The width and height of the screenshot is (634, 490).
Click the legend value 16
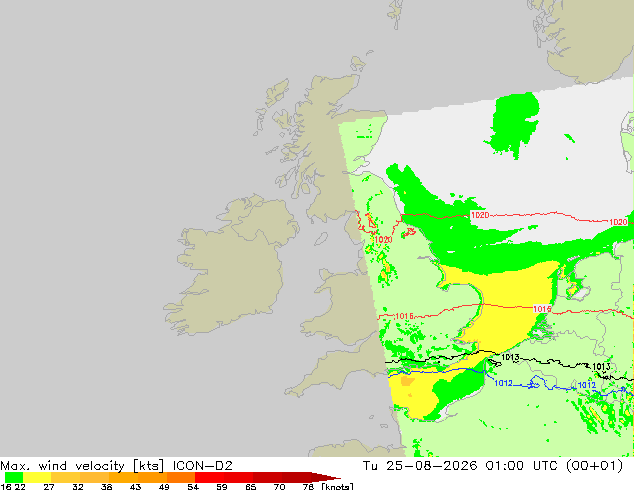(x=6, y=487)
